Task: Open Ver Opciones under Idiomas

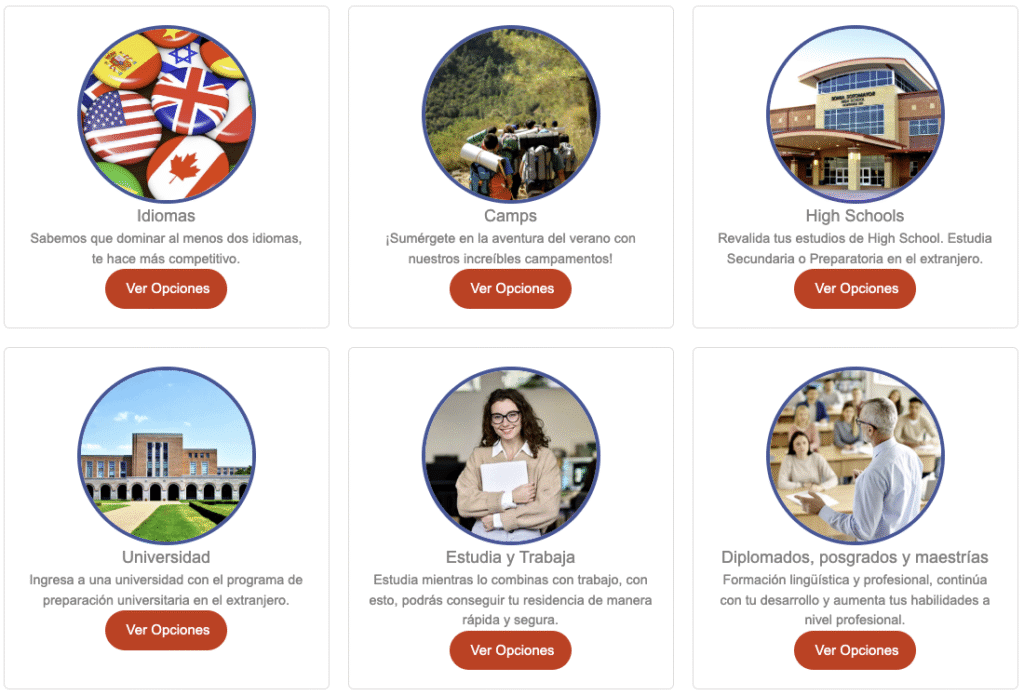Action: click(x=167, y=289)
